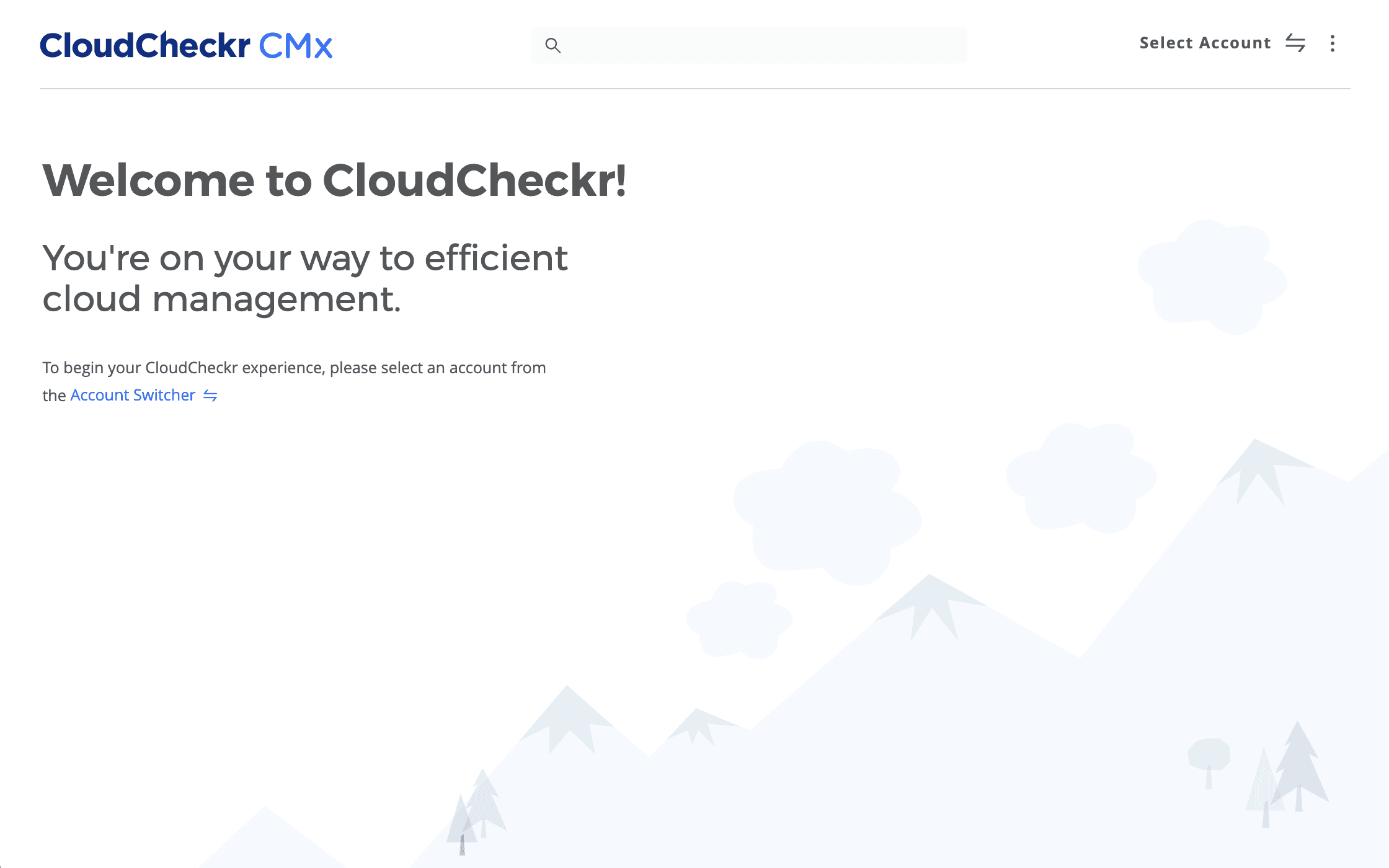The image size is (1389, 868).
Task: Click the search magnifier icon
Action: coord(553,44)
